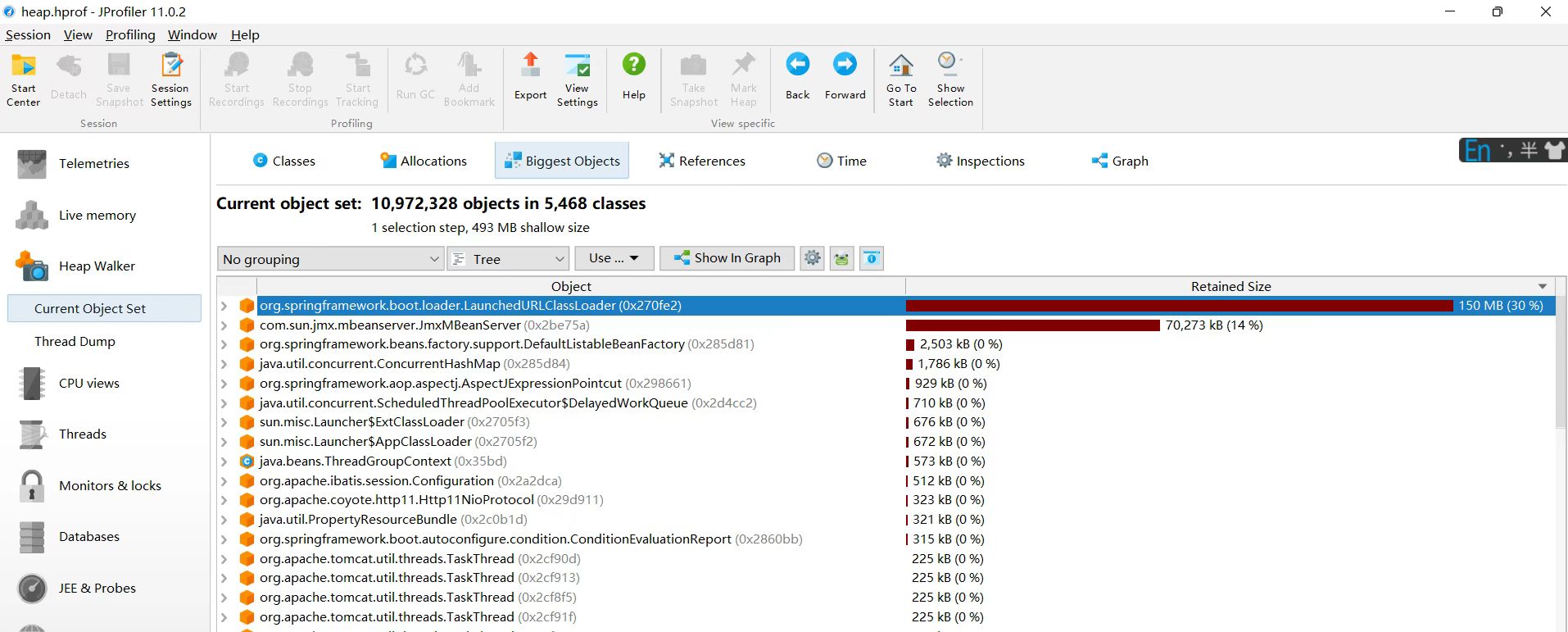Click the Save Snapshot icon
The width and height of the screenshot is (1568, 632).
tap(120, 80)
